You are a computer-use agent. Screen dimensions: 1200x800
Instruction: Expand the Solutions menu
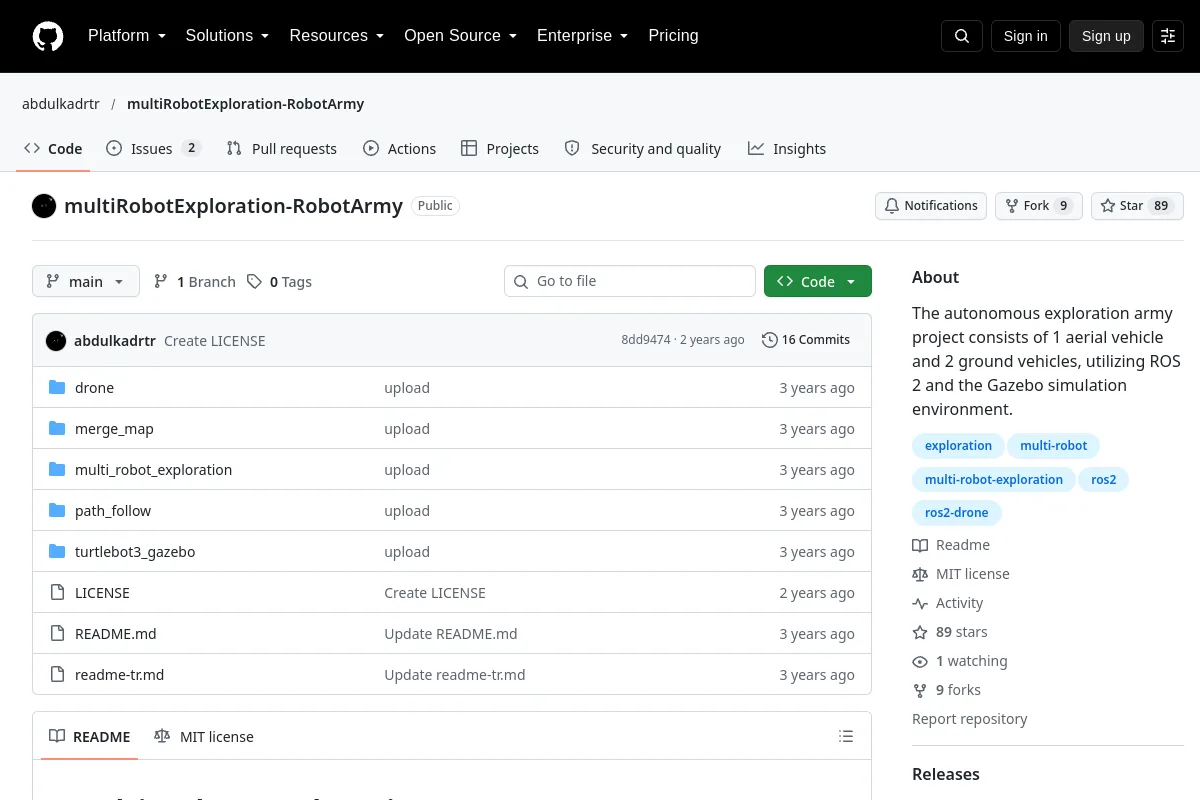click(x=227, y=36)
